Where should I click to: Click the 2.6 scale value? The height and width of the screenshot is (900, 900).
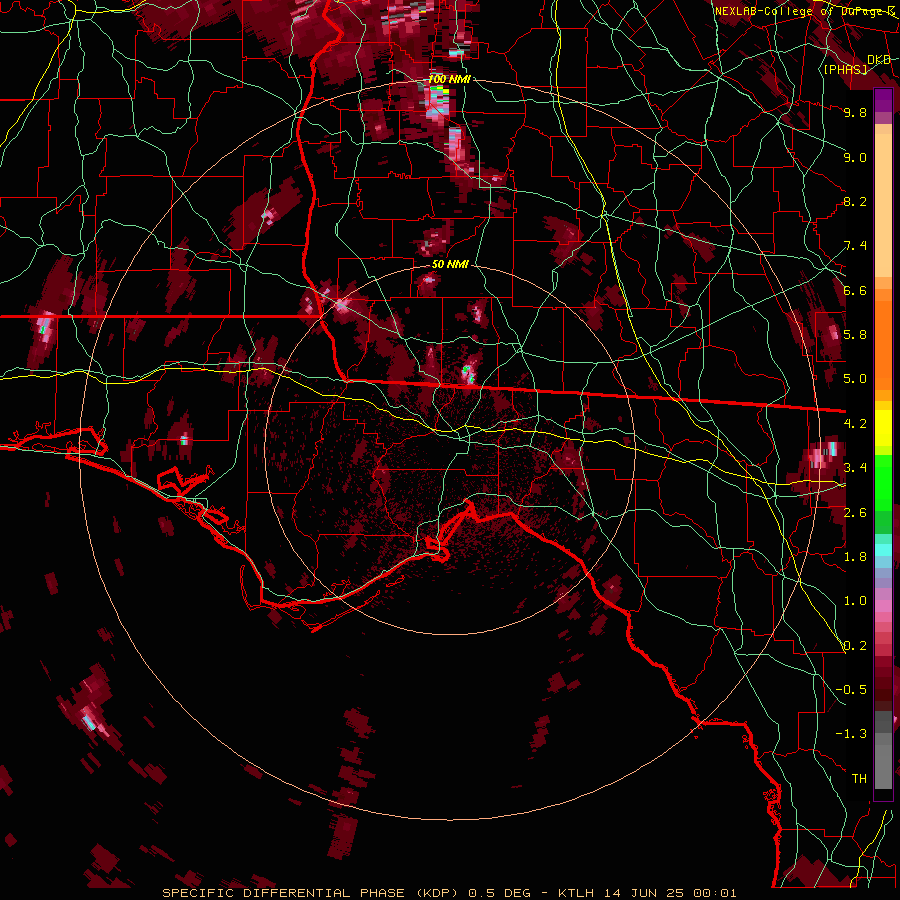tap(855, 512)
